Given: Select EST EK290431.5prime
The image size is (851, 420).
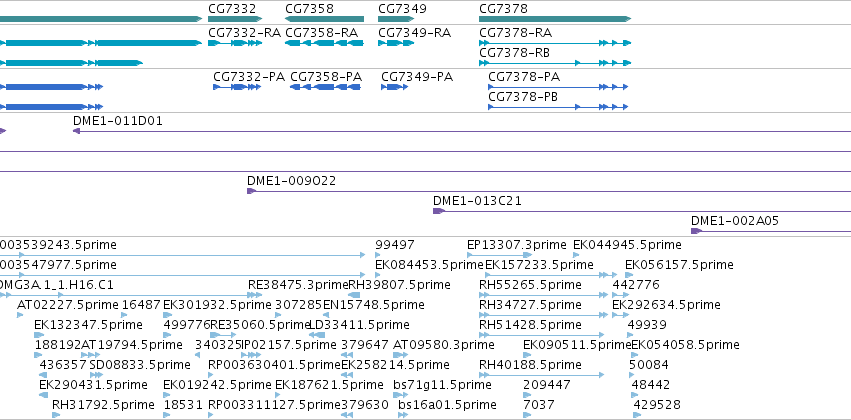Looking at the screenshot, I should (x=93, y=386).
